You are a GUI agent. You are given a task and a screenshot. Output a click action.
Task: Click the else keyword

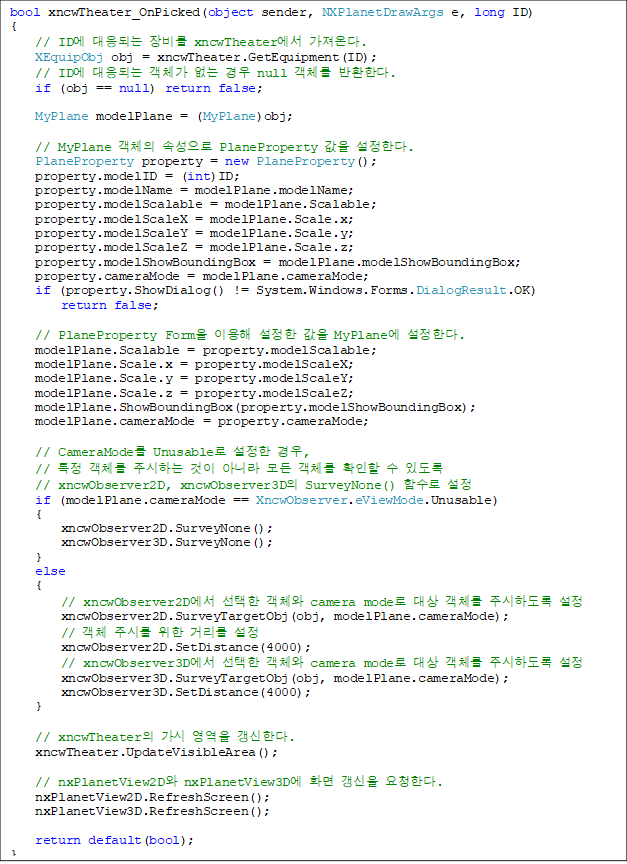tap(50, 571)
